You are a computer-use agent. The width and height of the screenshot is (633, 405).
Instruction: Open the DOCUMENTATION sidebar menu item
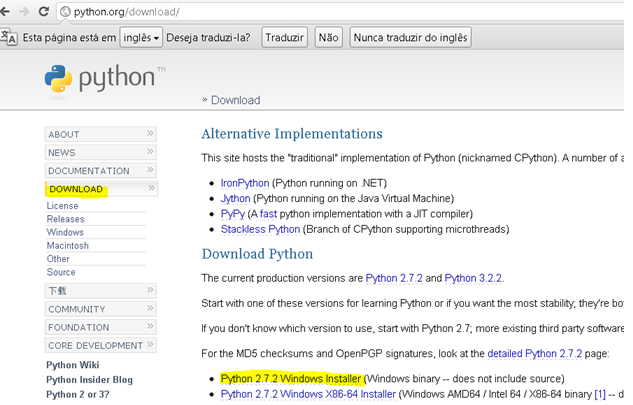(89, 171)
